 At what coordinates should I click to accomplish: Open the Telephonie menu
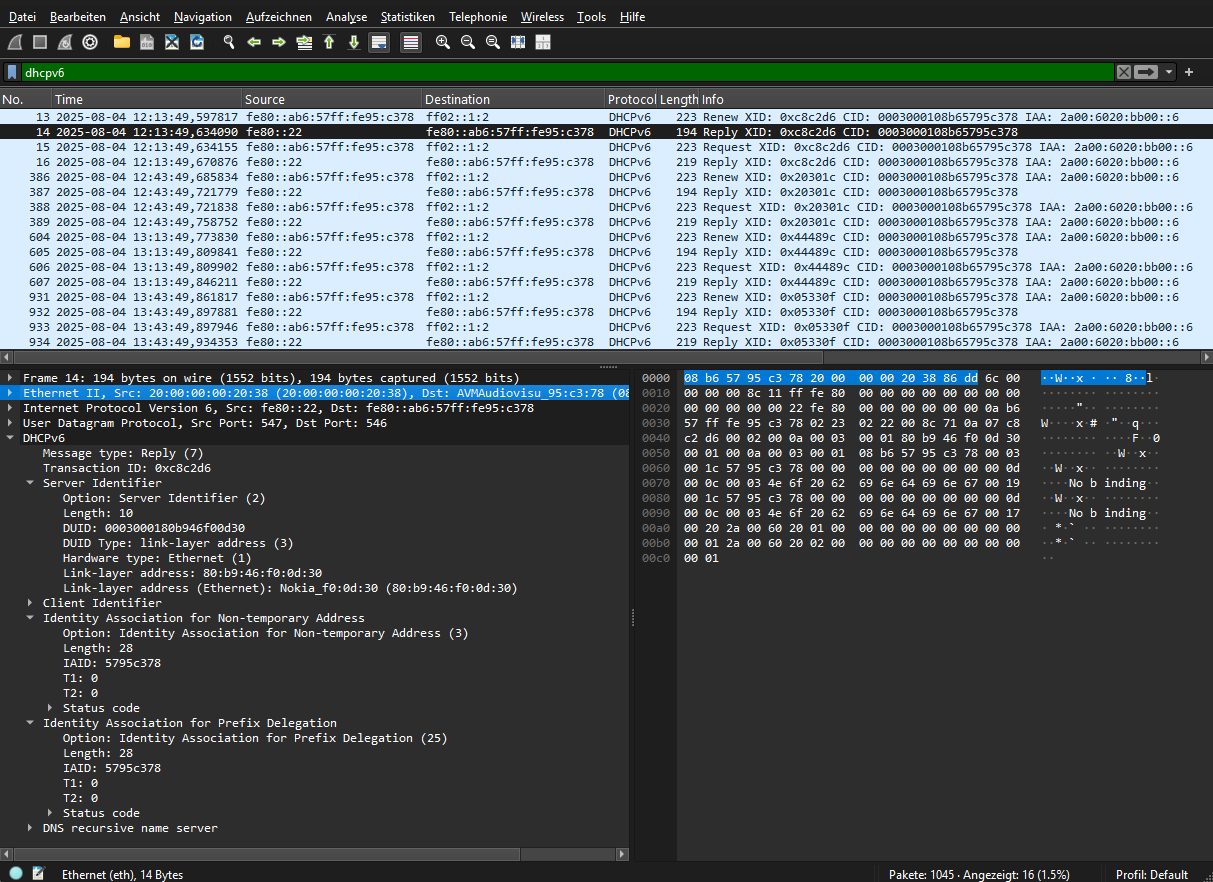[x=477, y=17]
